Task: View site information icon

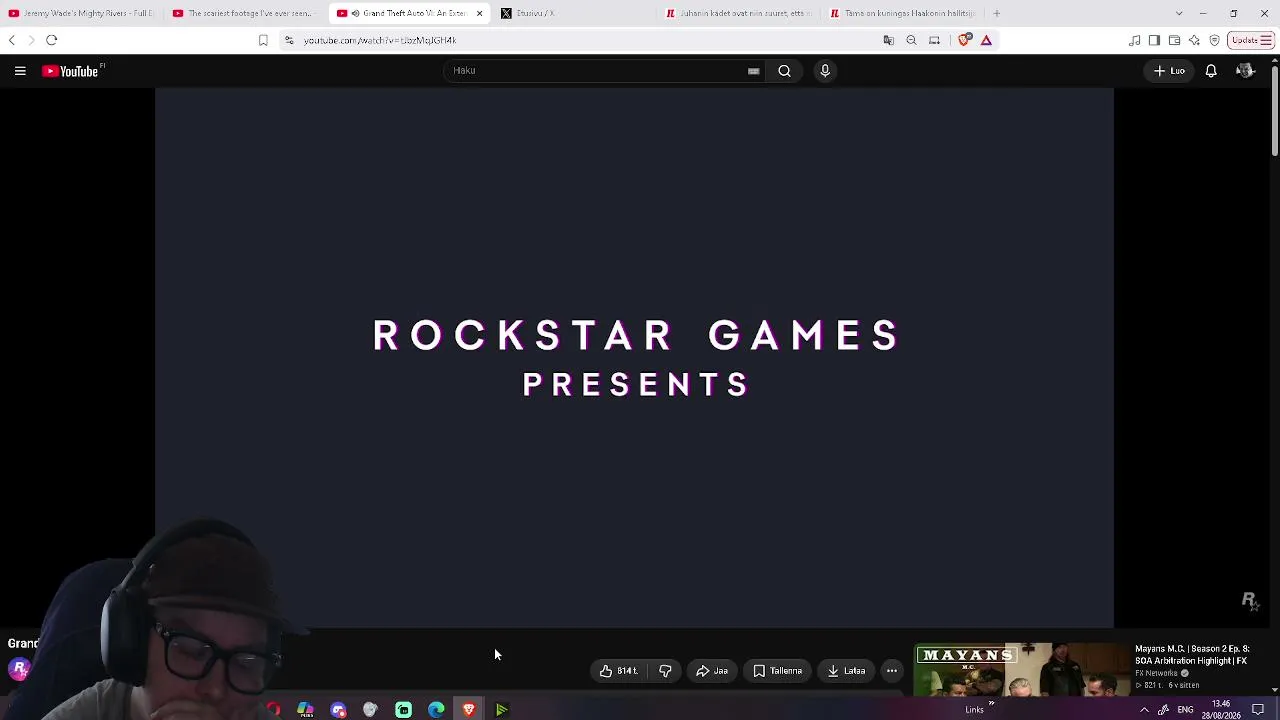Action: 289,40
